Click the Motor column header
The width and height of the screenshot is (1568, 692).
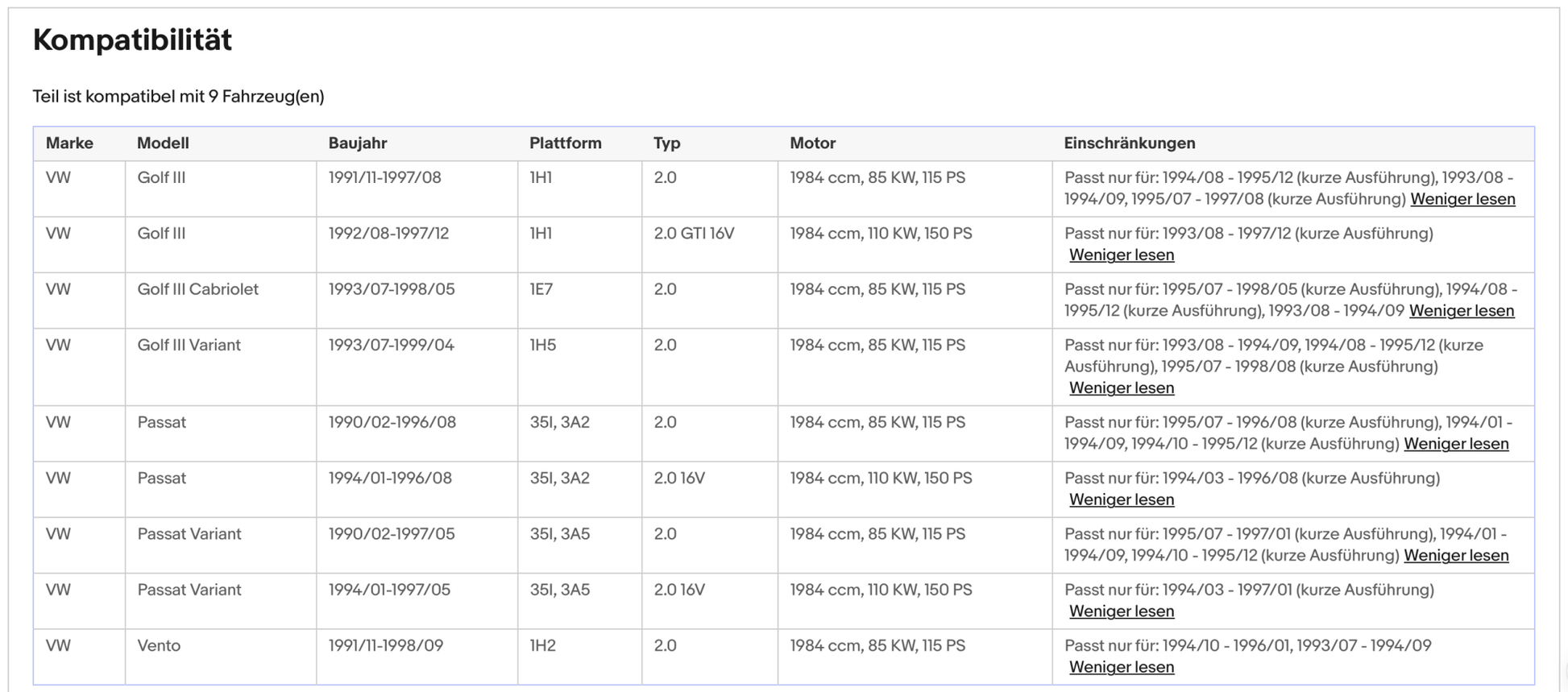tap(812, 143)
